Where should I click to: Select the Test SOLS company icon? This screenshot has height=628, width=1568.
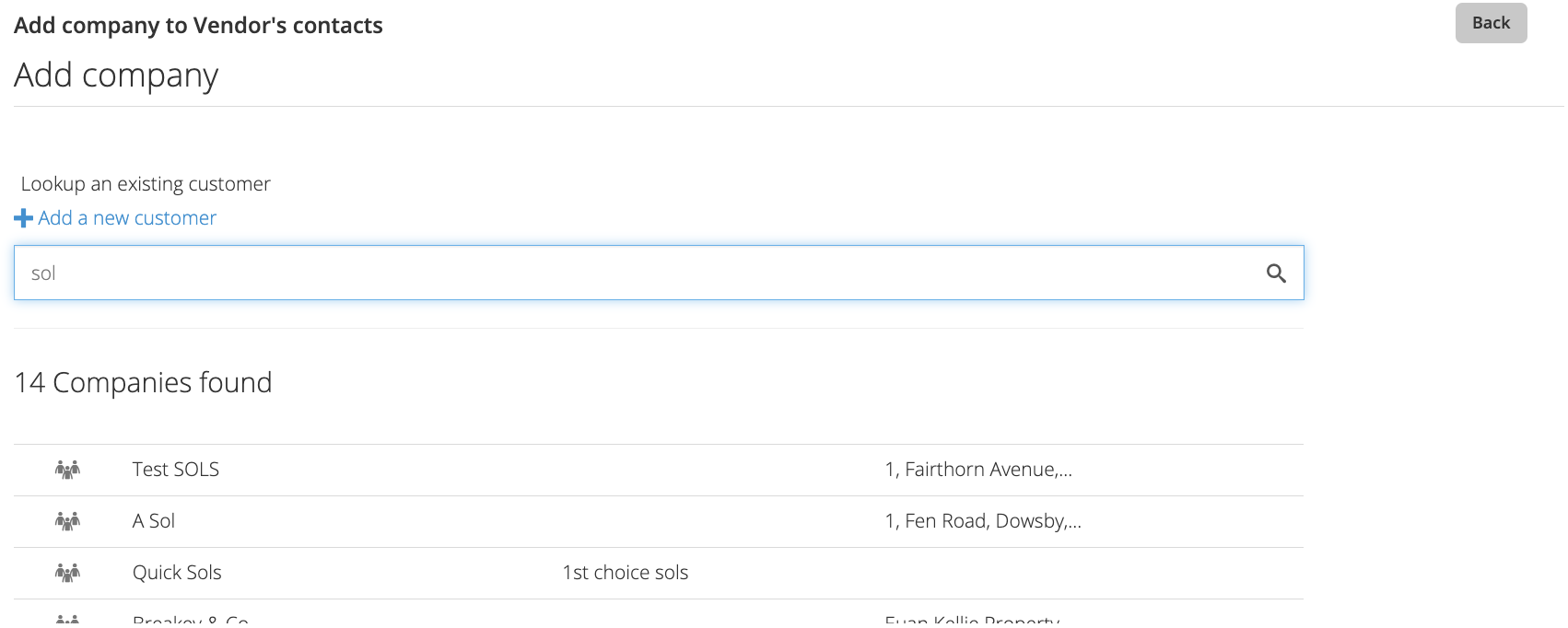(67, 470)
